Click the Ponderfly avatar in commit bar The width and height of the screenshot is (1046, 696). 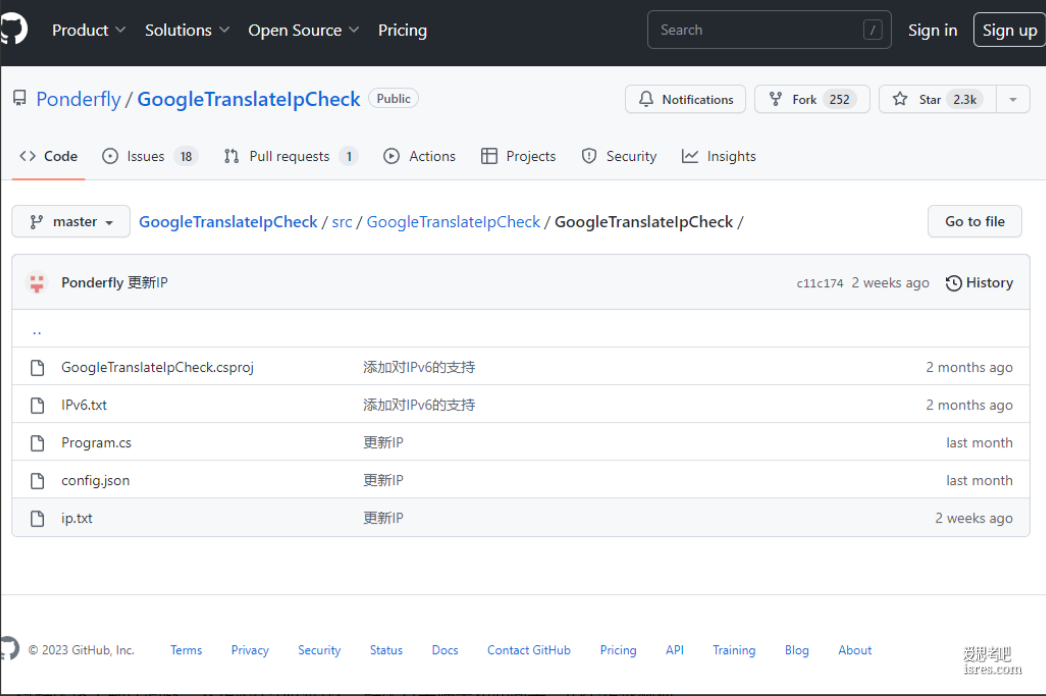click(37, 283)
